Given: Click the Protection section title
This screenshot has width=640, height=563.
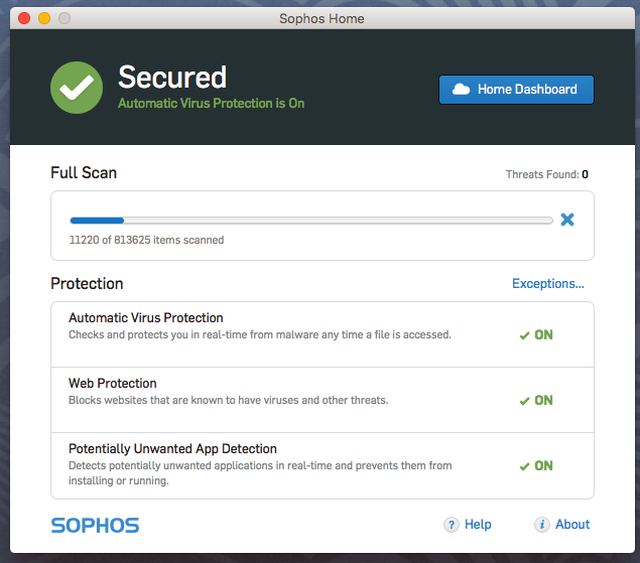Looking at the screenshot, I should [87, 283].
